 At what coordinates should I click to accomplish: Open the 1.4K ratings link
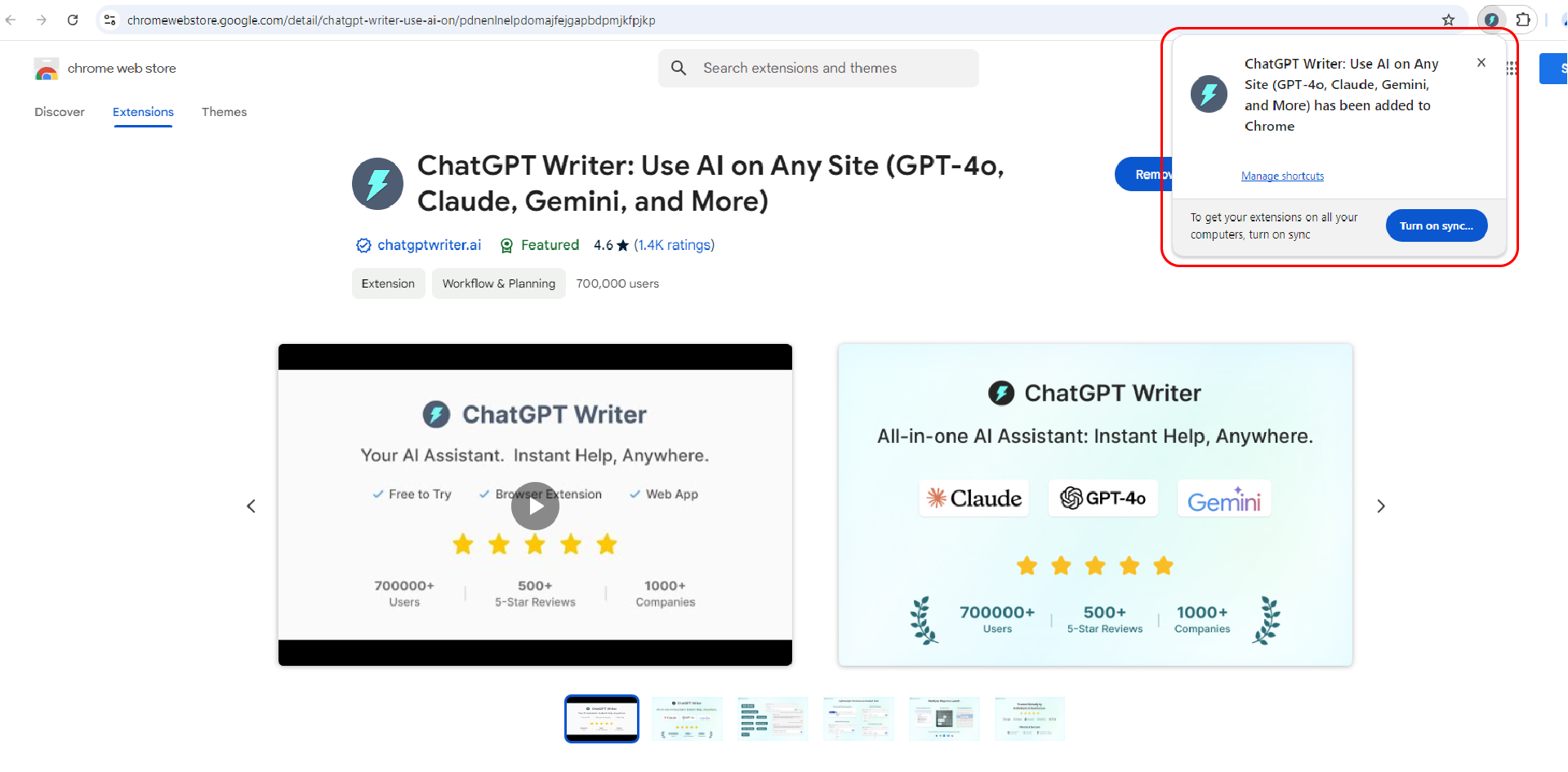click(675, 245)
